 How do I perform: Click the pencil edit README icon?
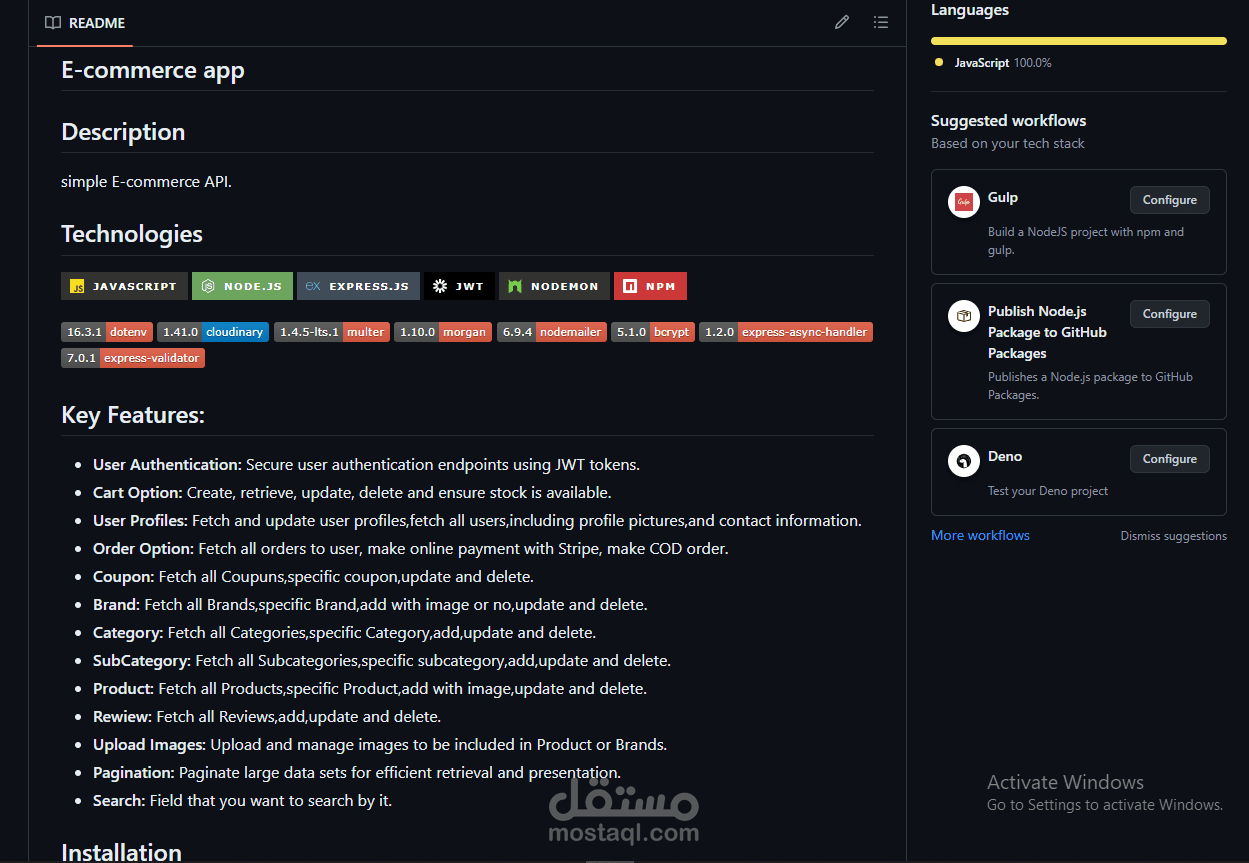tap(842, 22)
